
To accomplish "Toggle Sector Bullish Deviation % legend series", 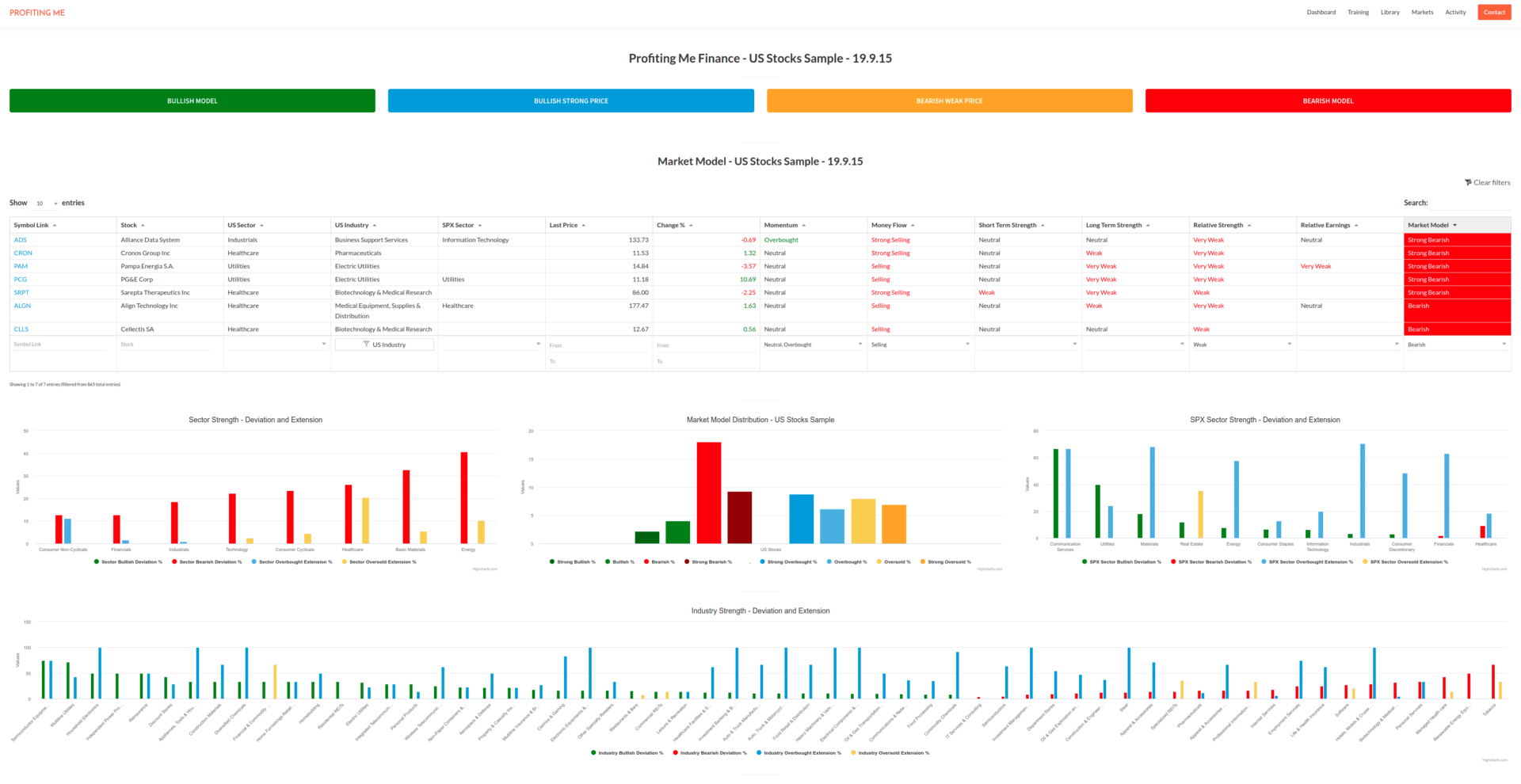I will [128, 562].
